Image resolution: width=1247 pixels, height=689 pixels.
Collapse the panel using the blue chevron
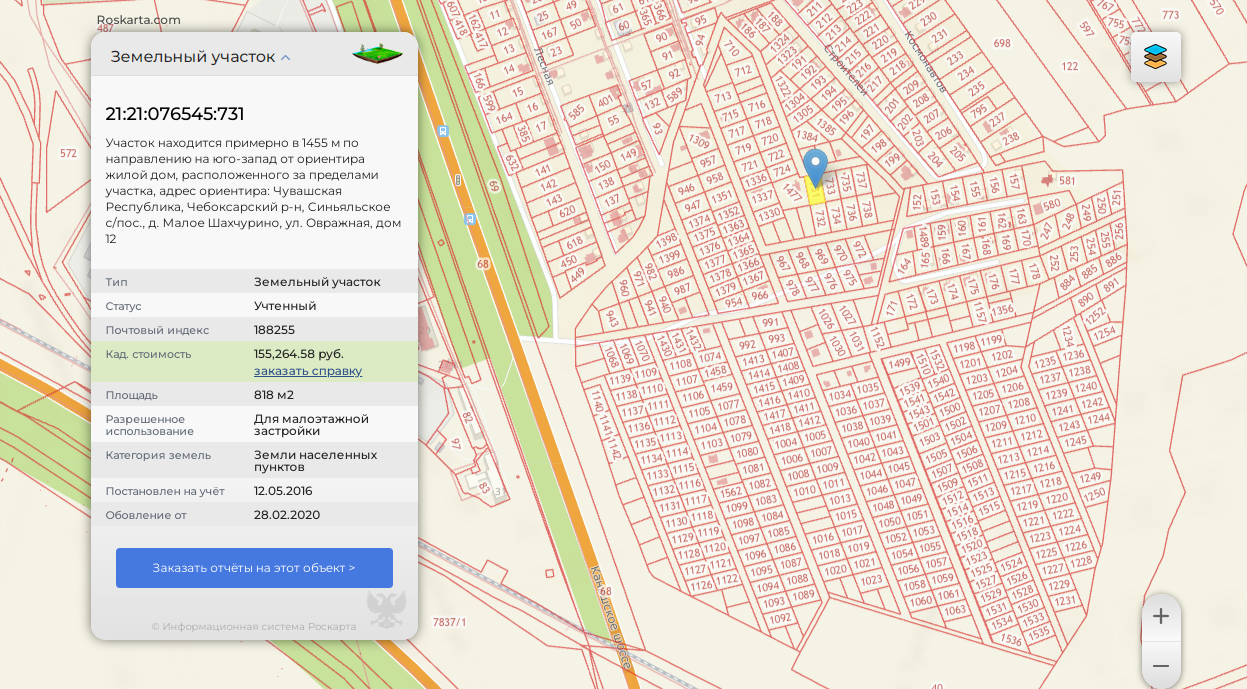pos(286,58)
